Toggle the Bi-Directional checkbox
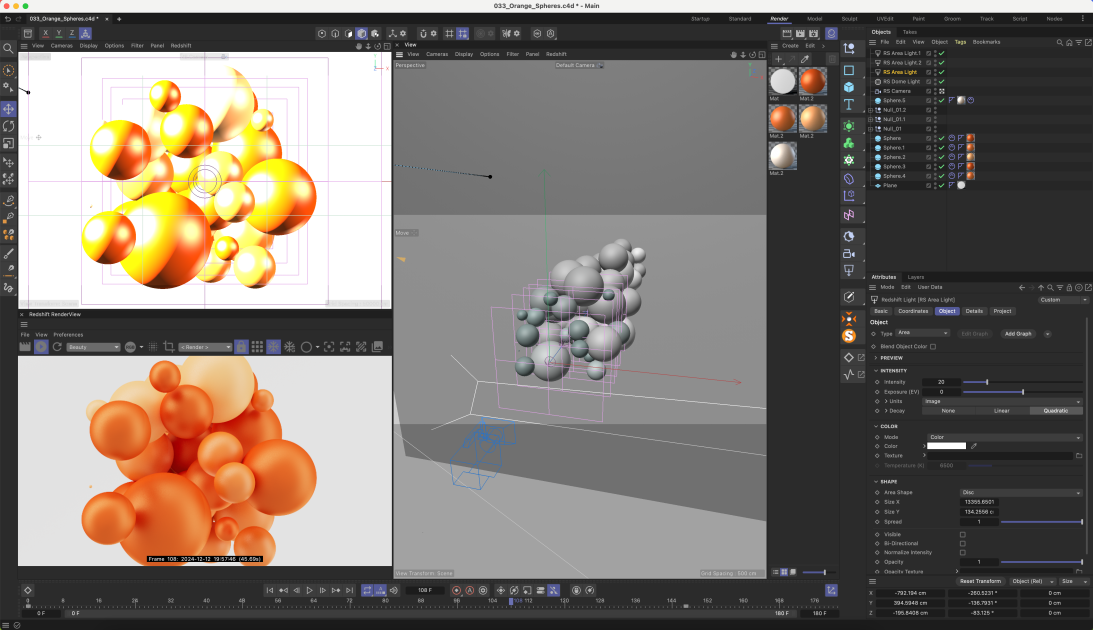The image size is (1093, 630). point(963,544)
